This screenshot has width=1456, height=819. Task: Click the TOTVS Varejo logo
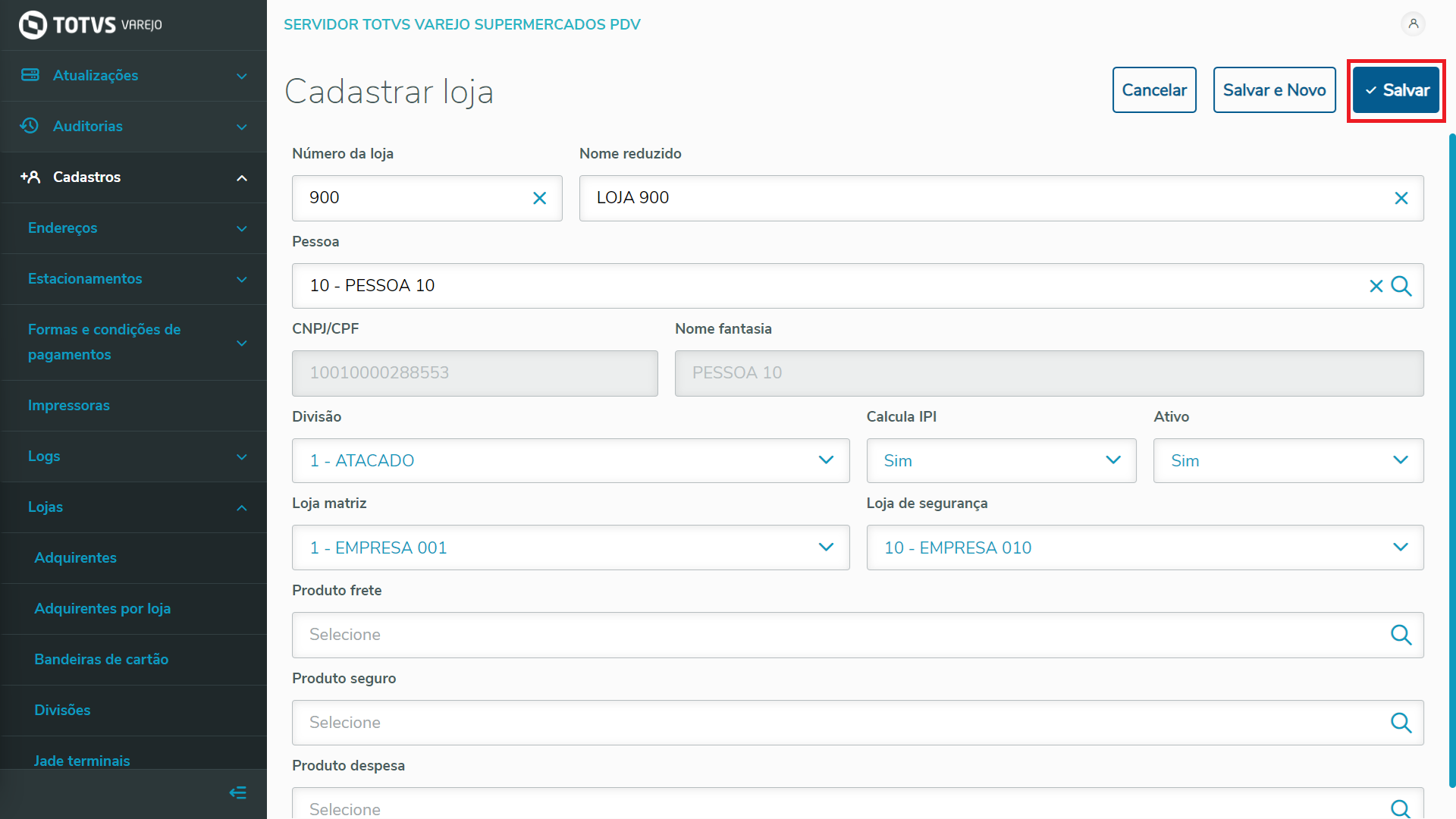pyautogui.click(x=90, y=25)
